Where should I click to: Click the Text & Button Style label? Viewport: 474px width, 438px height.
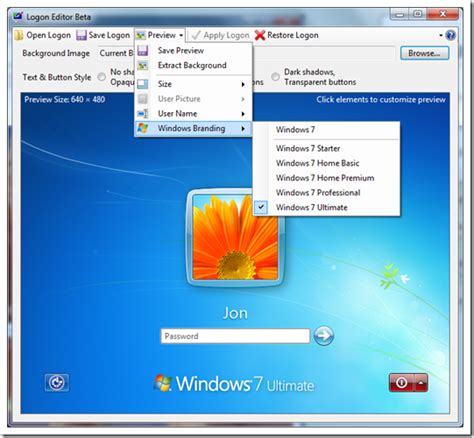pos(57,77)
